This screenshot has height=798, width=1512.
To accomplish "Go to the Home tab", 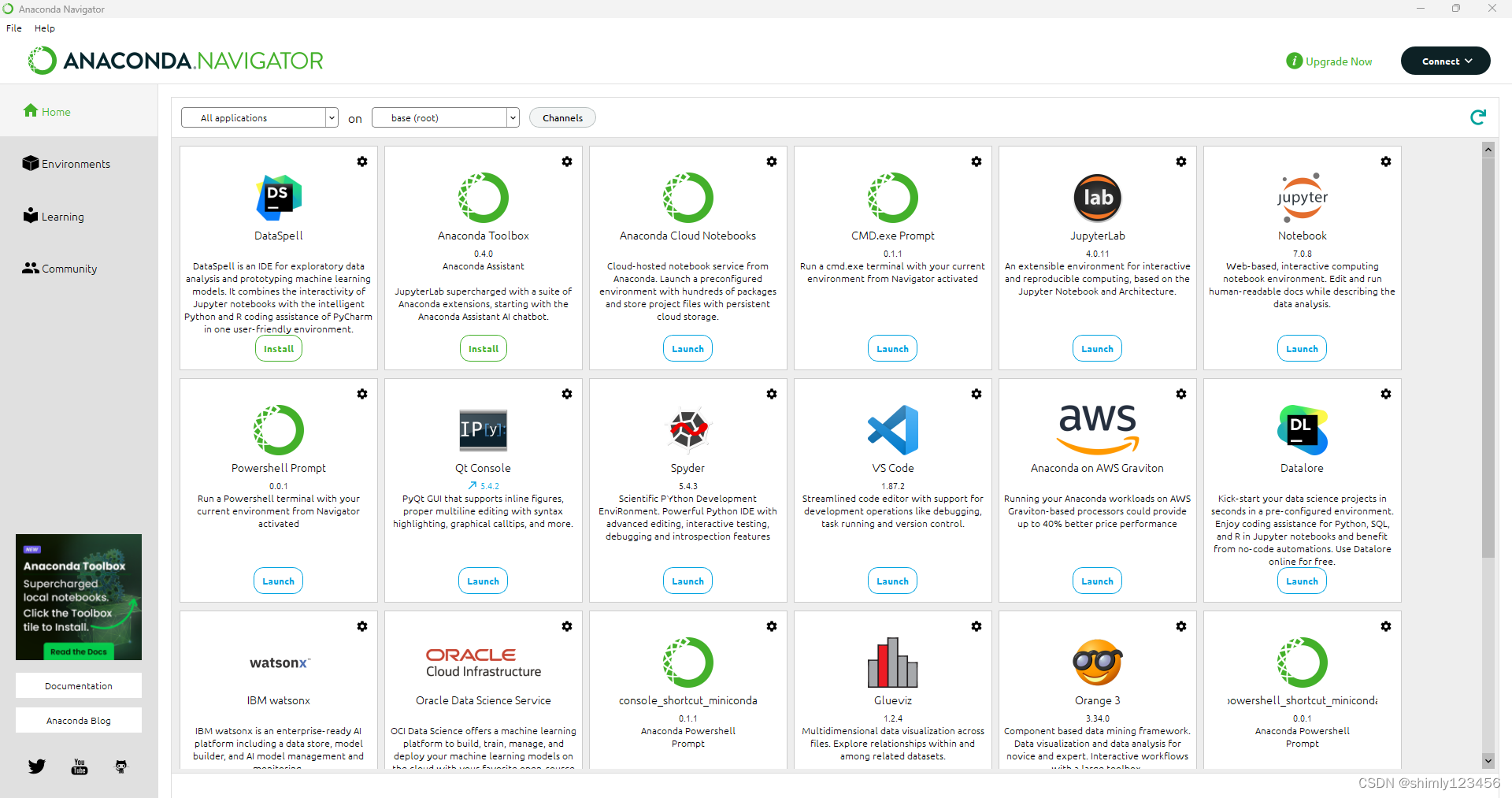I will (79, 112).
